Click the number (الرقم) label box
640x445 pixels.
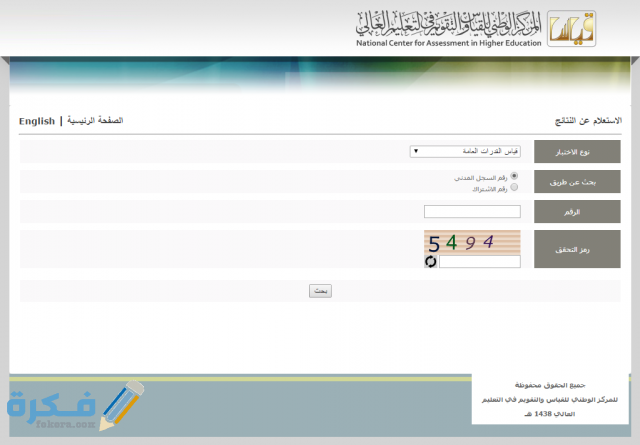point(577,211)
